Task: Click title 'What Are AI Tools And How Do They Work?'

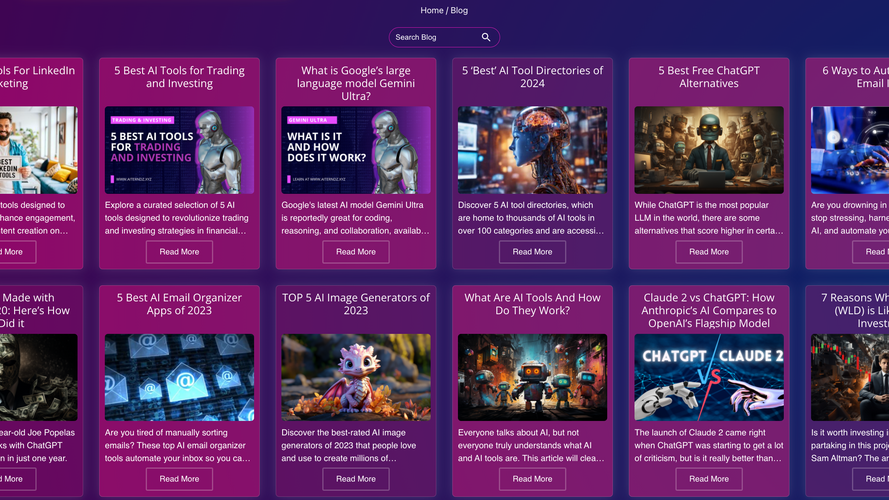Action: point(532,304)
